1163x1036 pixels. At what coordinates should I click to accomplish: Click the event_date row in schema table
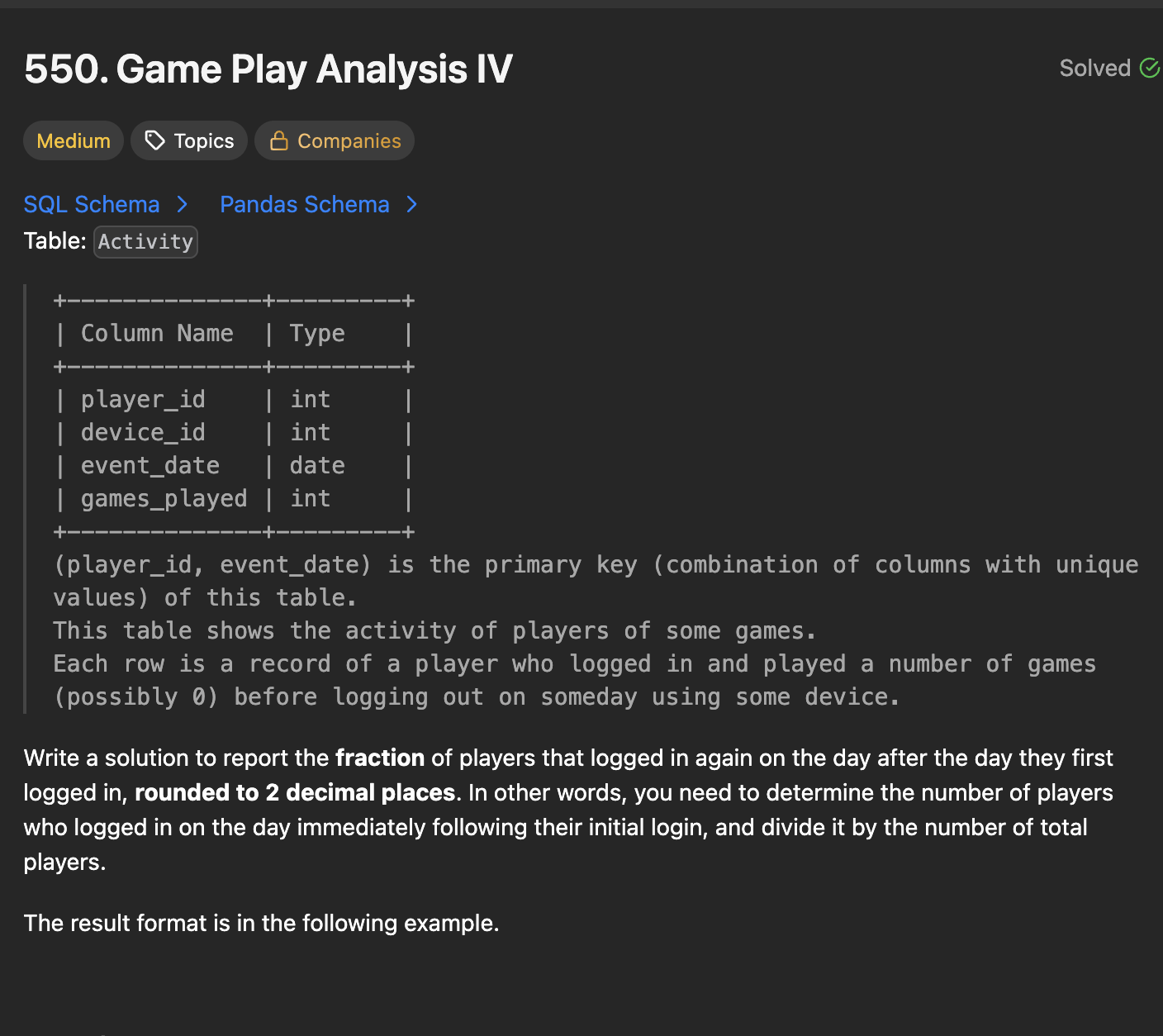[x=150, y=465]
